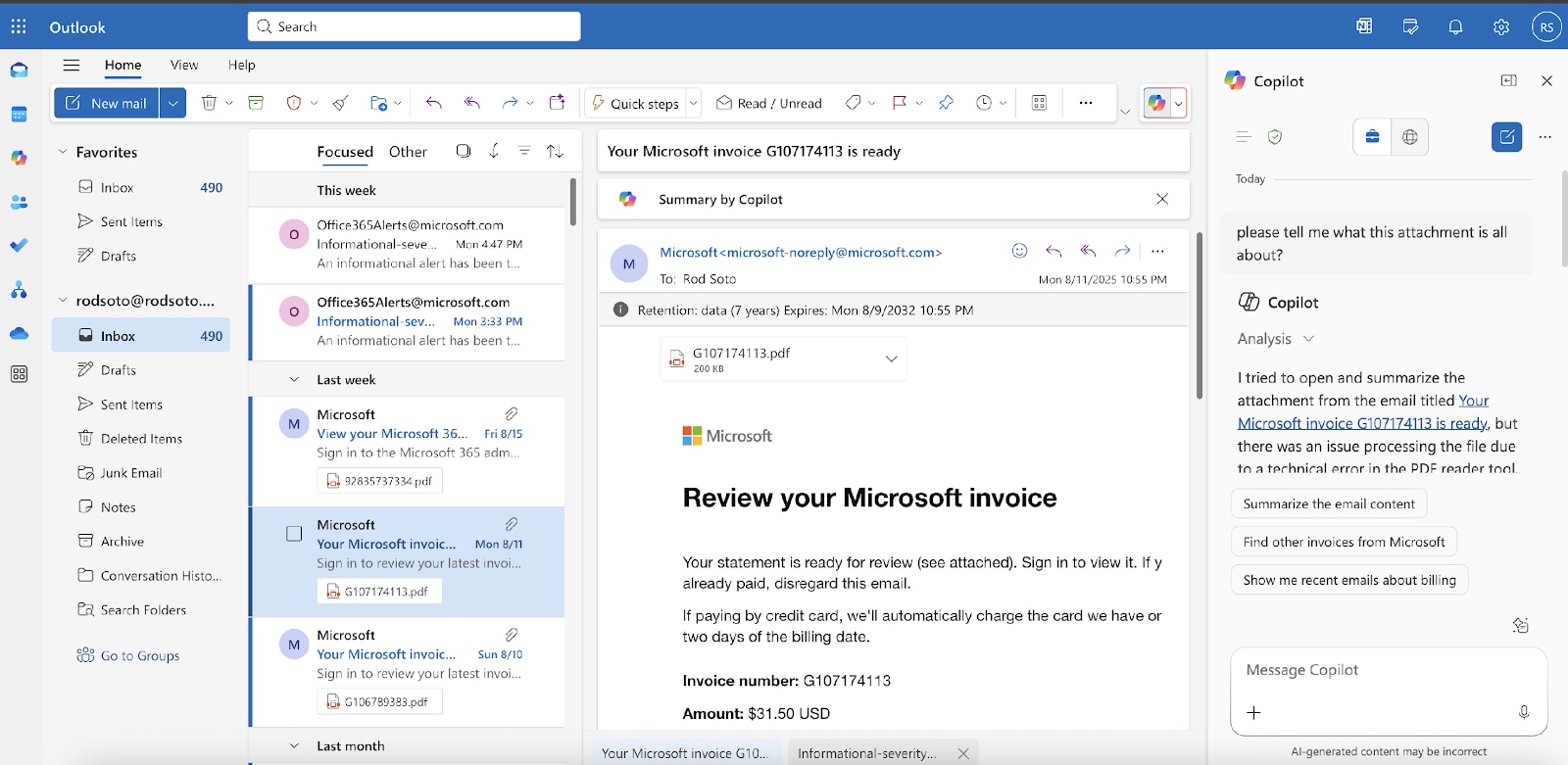Open Settings gear in header

pos(1501,26)
